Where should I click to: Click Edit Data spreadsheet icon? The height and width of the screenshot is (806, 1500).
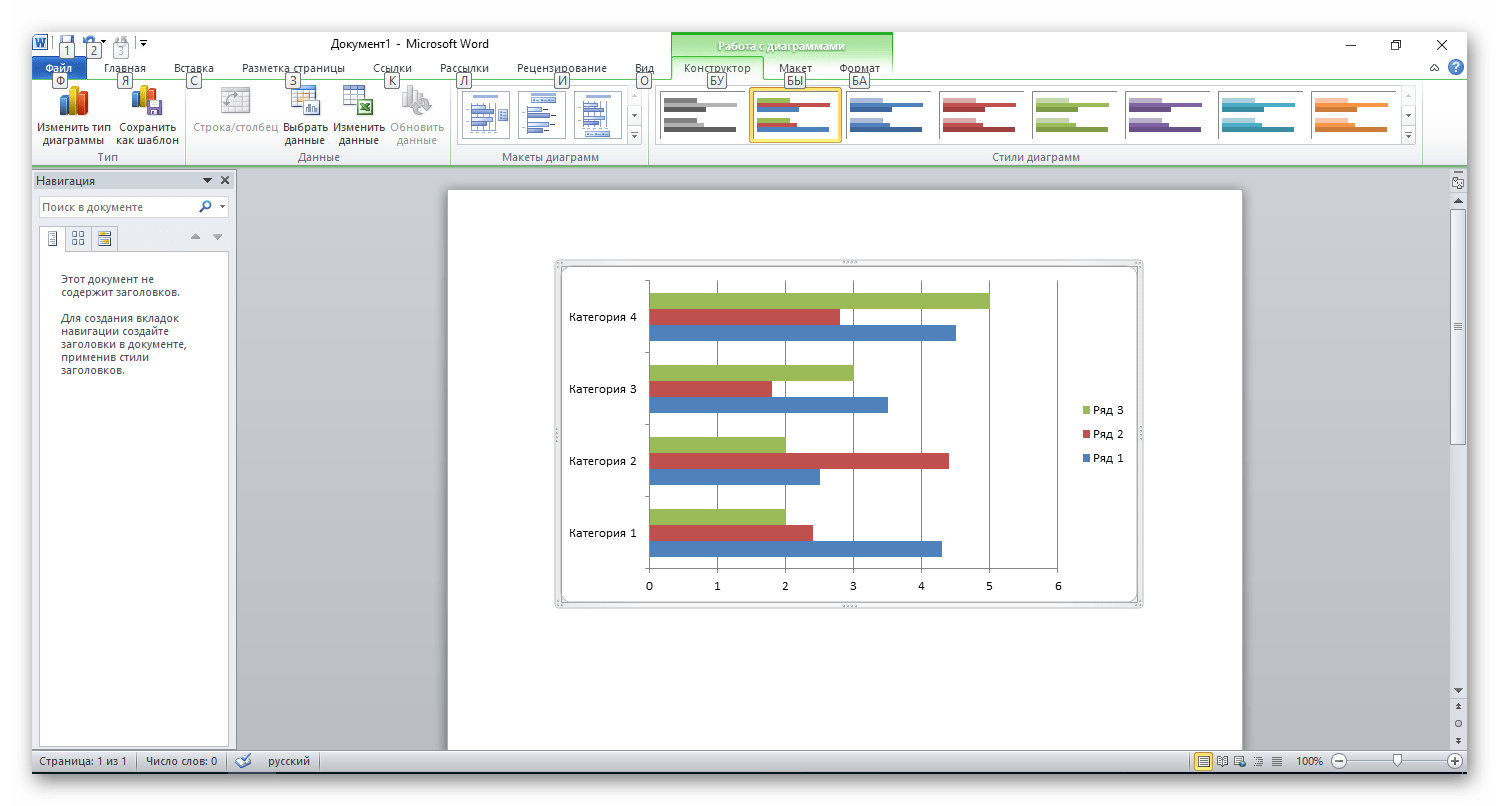coord(358,103)
